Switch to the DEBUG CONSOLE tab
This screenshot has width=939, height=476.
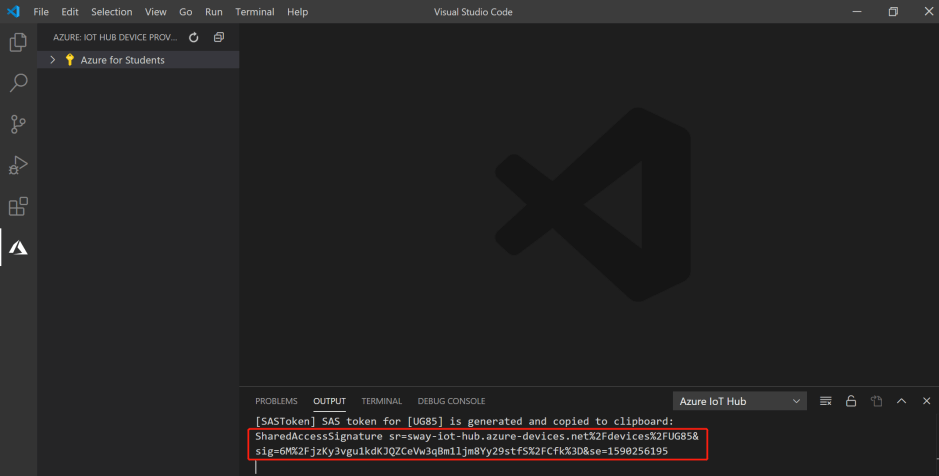[451, 401]
